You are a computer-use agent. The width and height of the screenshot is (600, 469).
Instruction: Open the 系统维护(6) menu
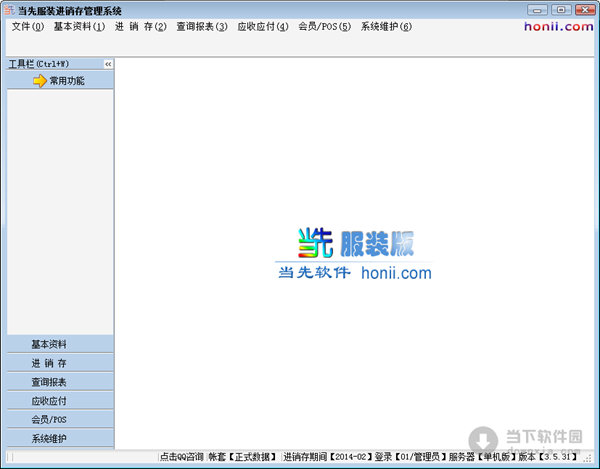pos(386,26)
